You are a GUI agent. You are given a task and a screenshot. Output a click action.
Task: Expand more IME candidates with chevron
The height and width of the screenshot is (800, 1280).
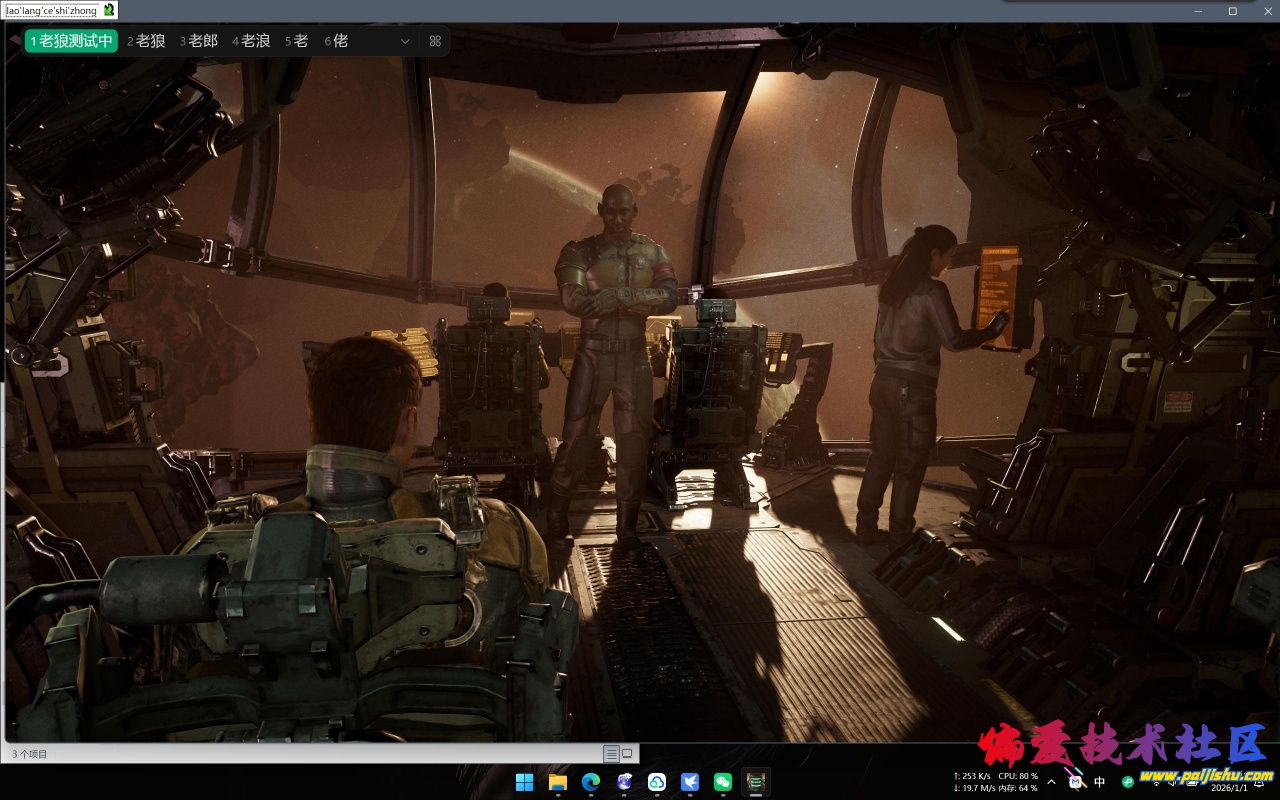click(x=405, y=41)
